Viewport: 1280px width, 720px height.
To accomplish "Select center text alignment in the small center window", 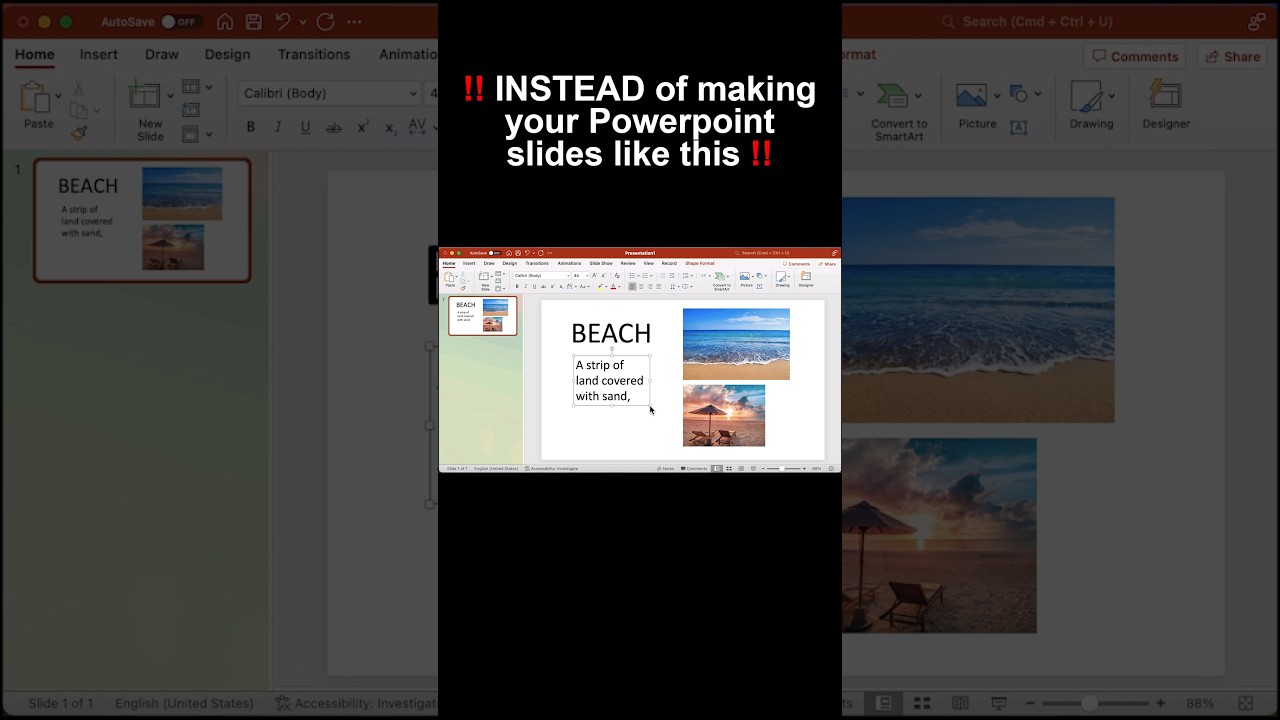I will pos(641,286).
